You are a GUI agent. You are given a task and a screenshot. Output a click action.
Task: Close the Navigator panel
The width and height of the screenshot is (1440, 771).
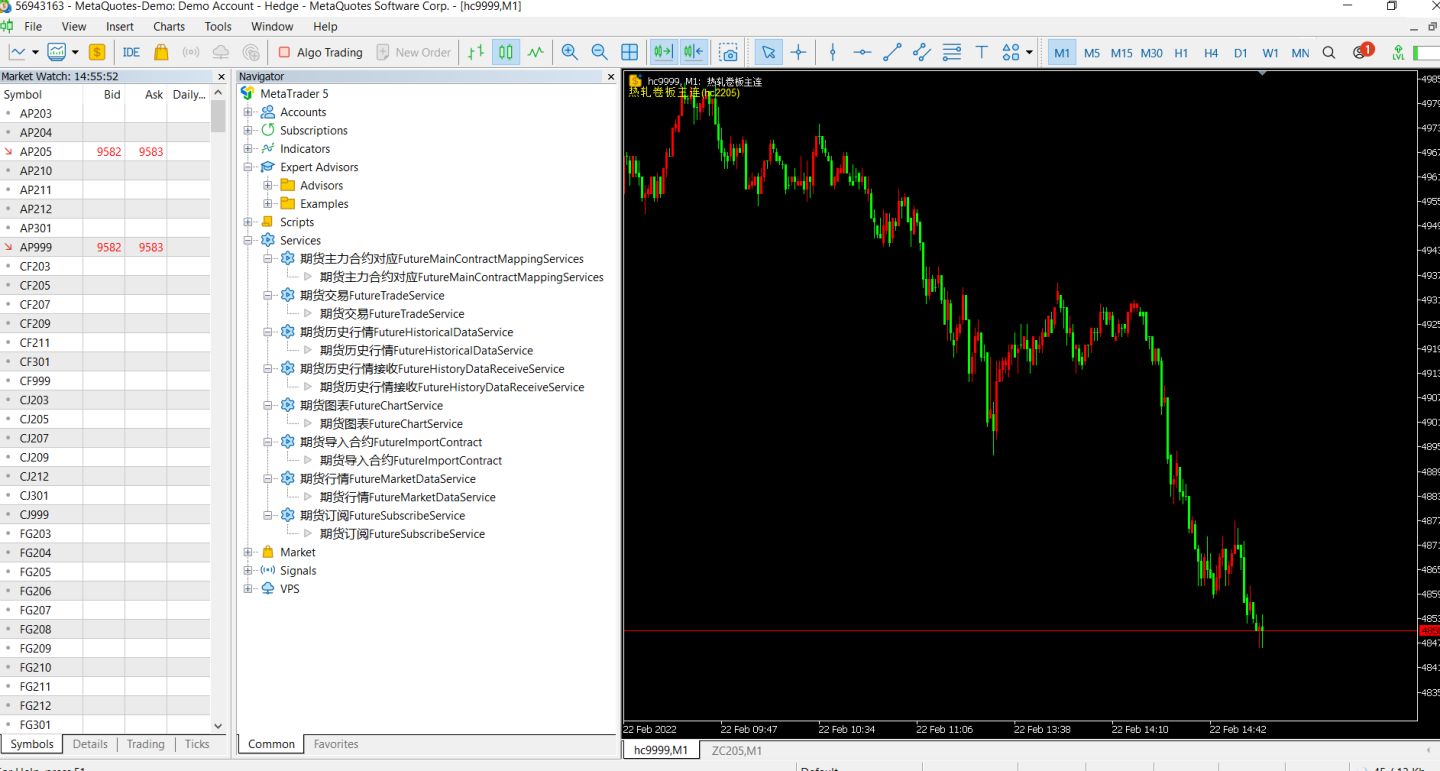point(611,76)
